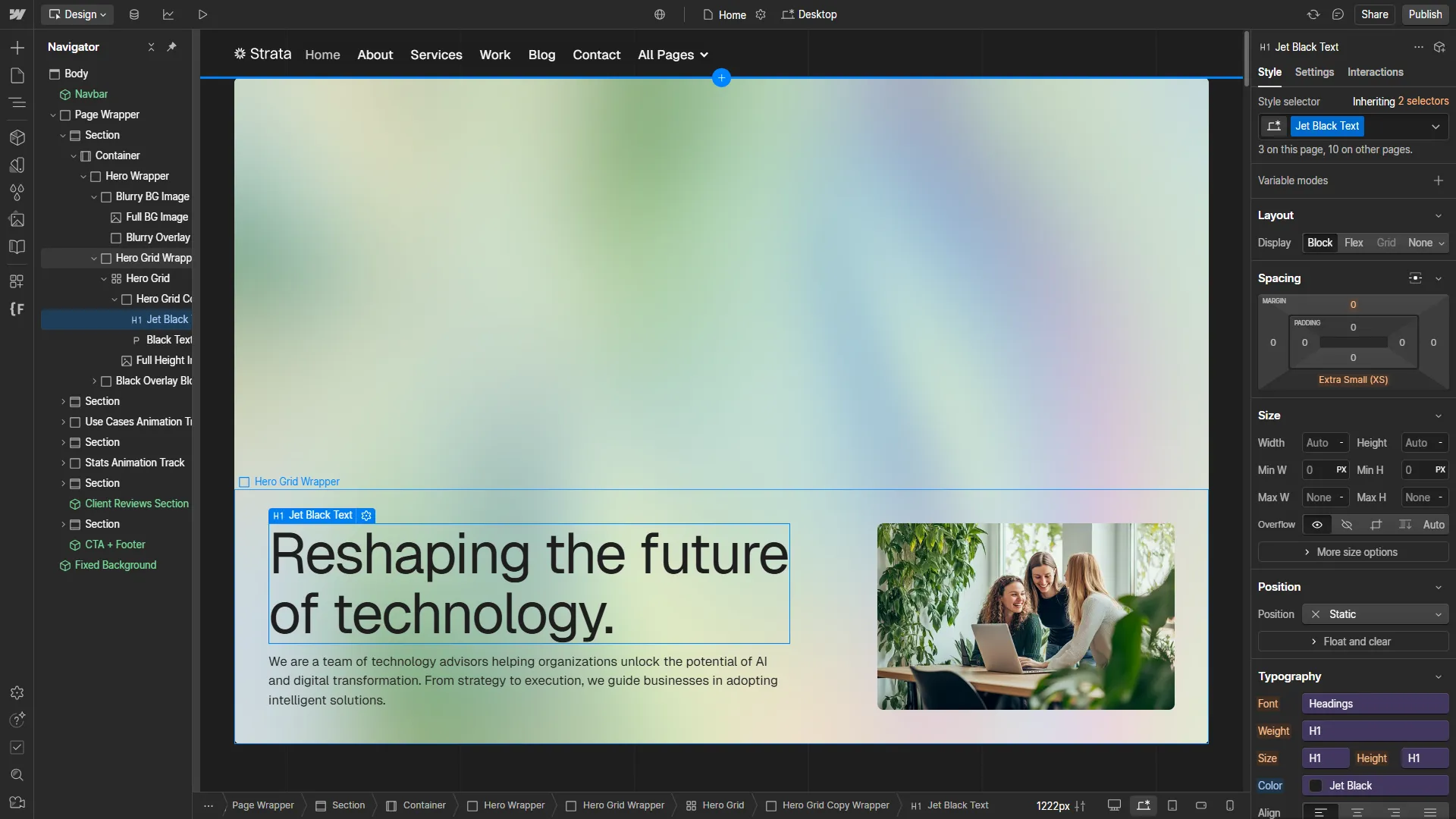The height and width of the screenshot is (819, 1456).
Task: Open More size options
Action: (1352, 551)
